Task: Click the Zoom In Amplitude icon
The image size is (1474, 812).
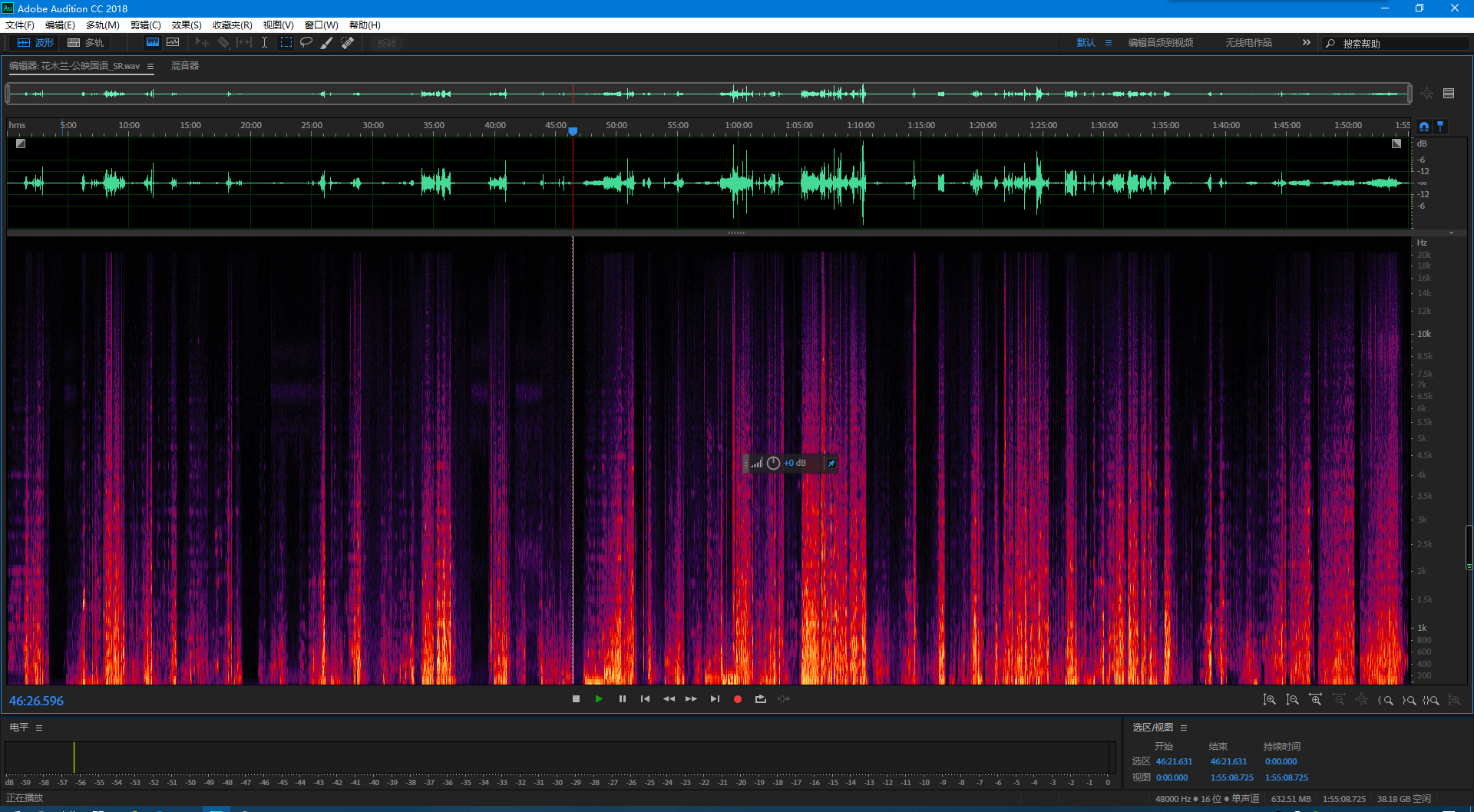Action: (1270, 700)
